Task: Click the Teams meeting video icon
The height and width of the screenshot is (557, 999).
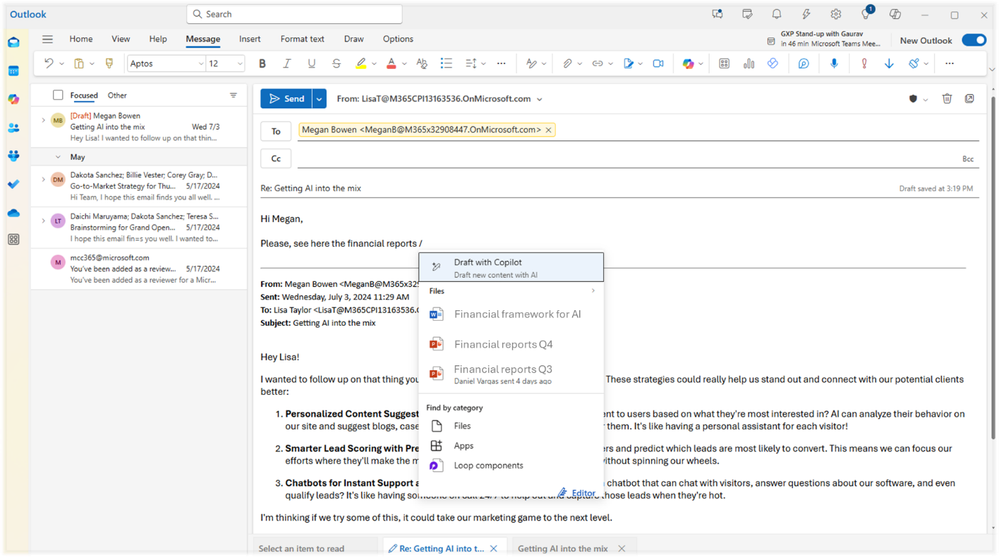Action: point(658,64)
